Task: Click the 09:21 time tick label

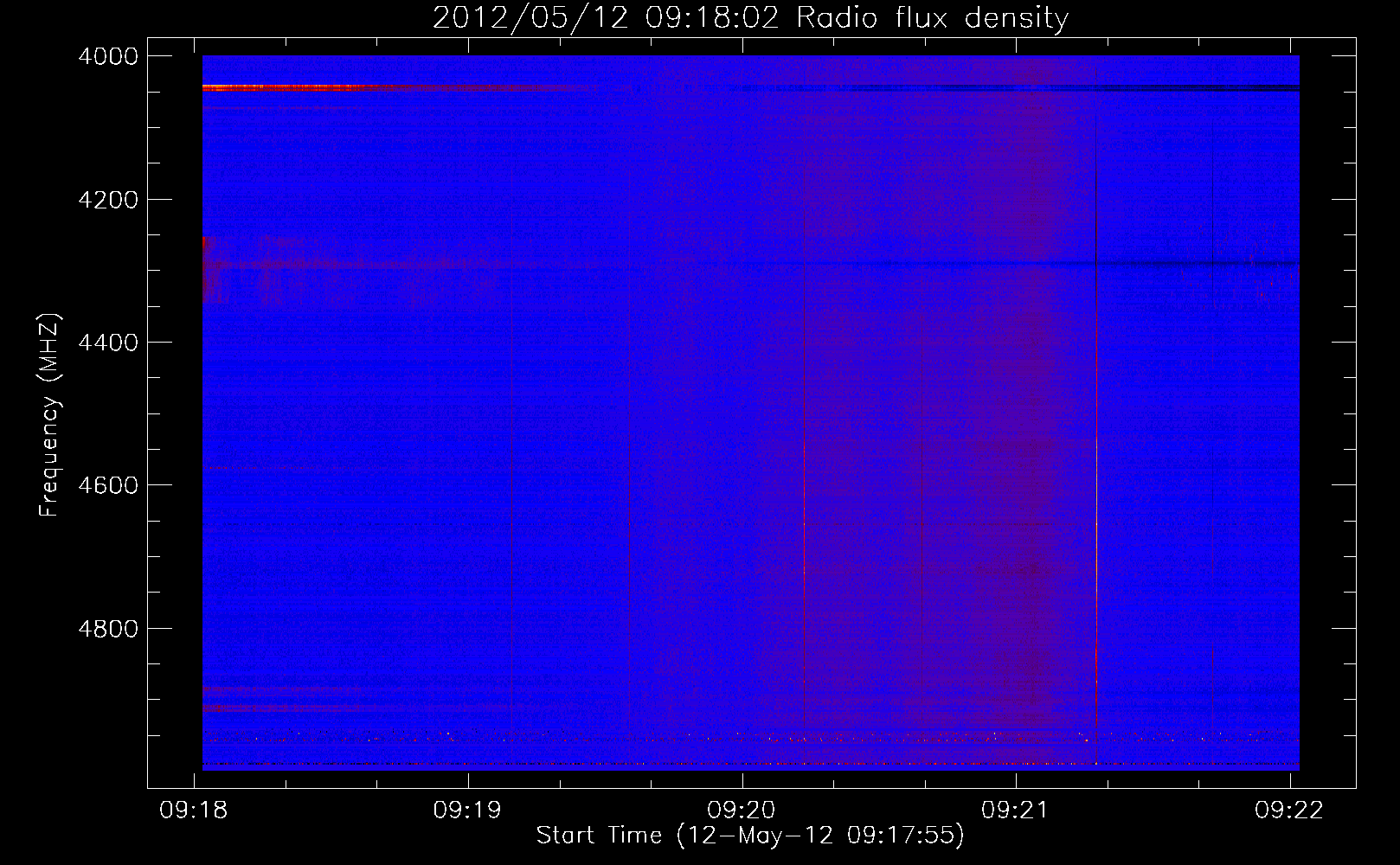Action: 1015,810
